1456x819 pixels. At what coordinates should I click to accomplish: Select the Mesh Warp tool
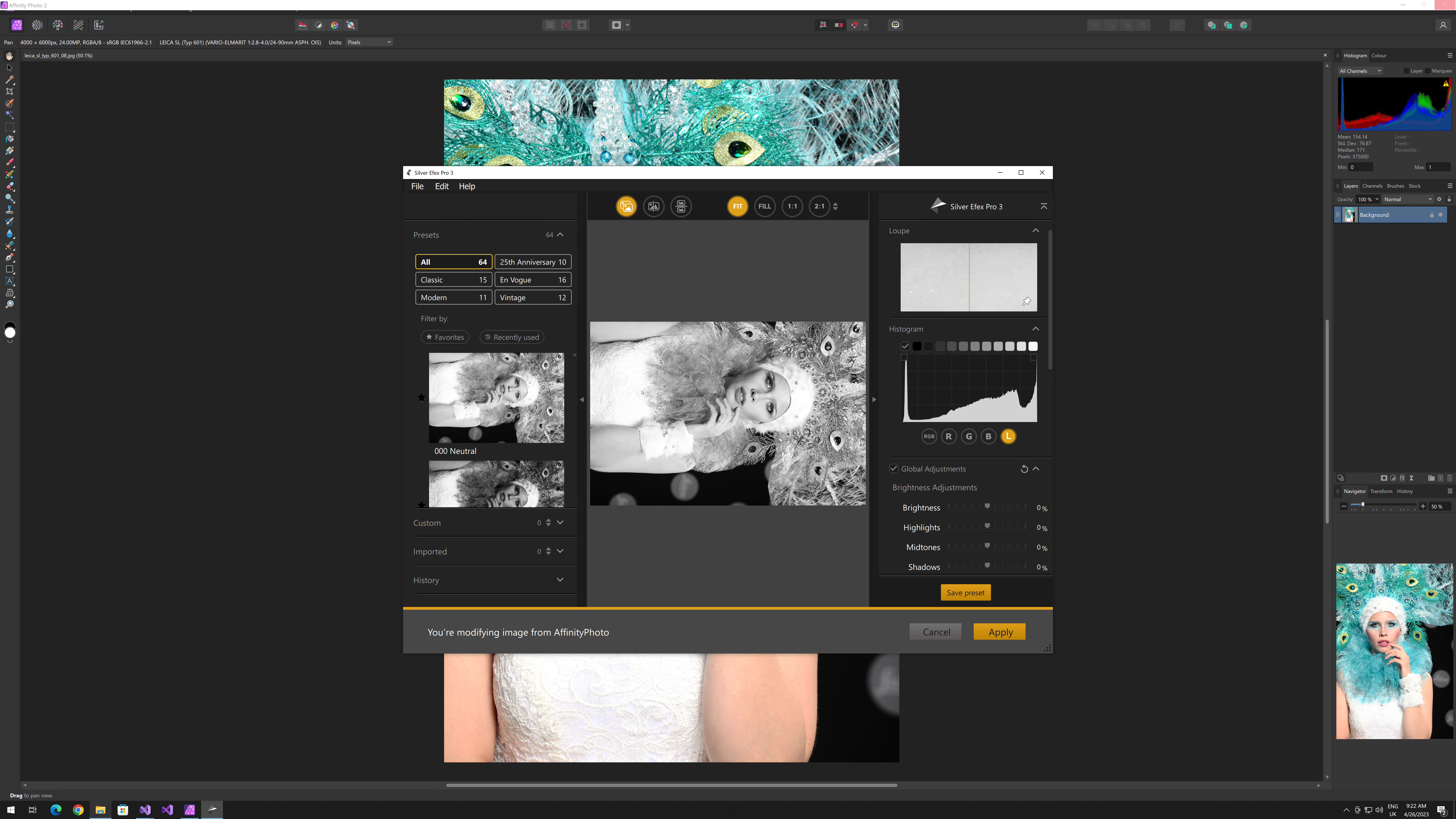coord(10,293)
